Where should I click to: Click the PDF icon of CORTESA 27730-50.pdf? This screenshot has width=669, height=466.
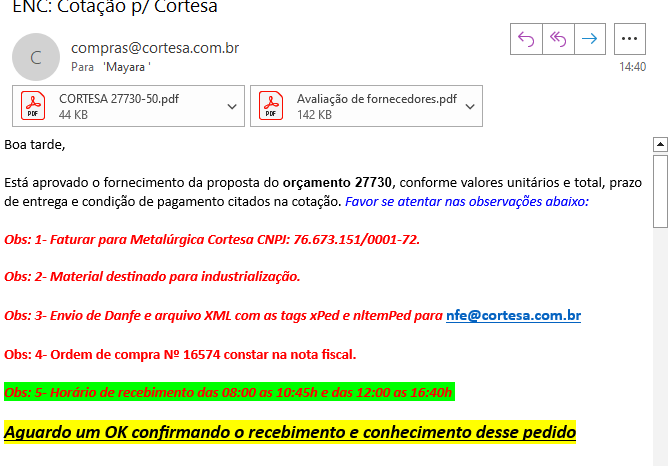35,105
